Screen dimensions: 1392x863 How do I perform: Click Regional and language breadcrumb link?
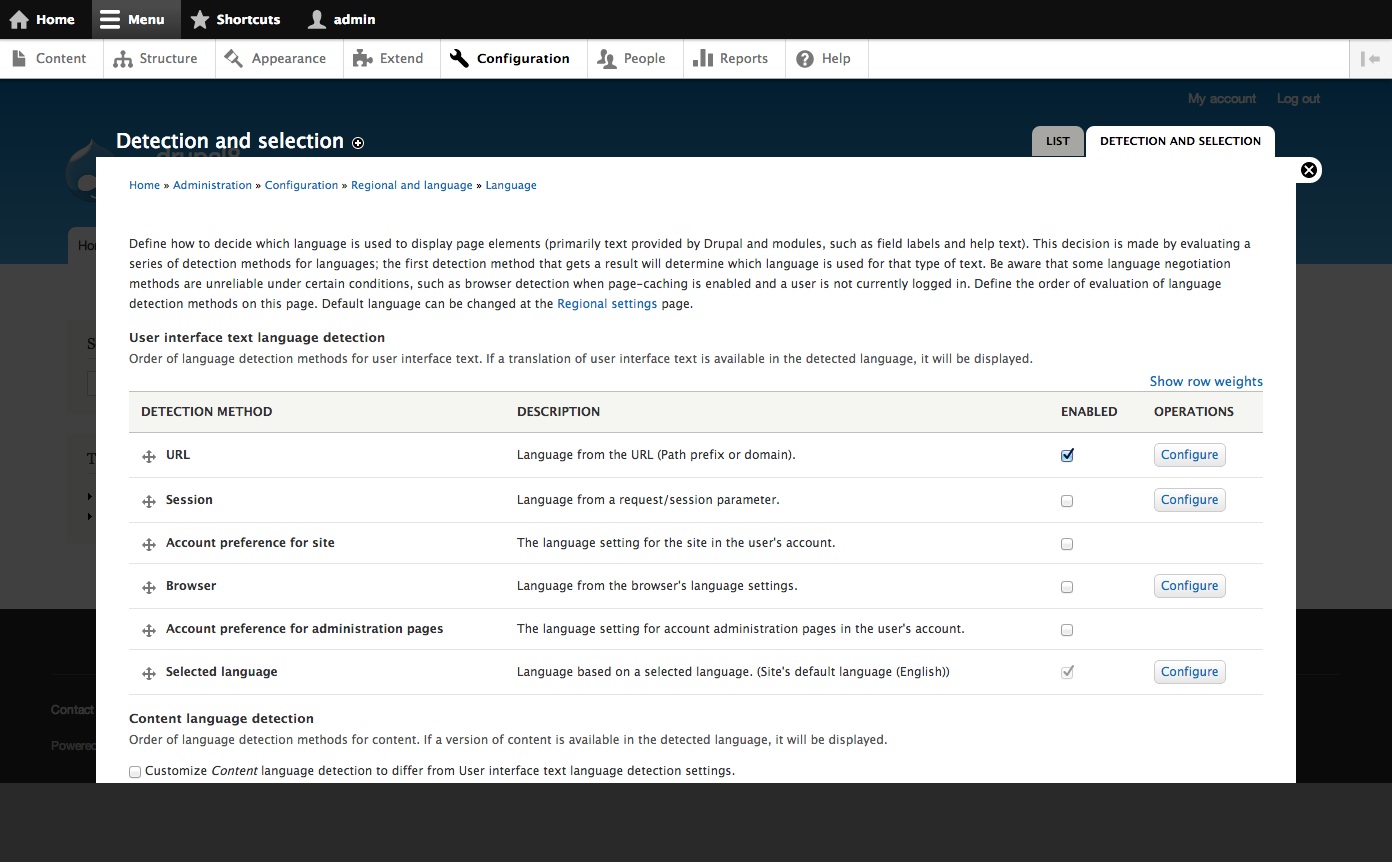[x=411, y=185]
